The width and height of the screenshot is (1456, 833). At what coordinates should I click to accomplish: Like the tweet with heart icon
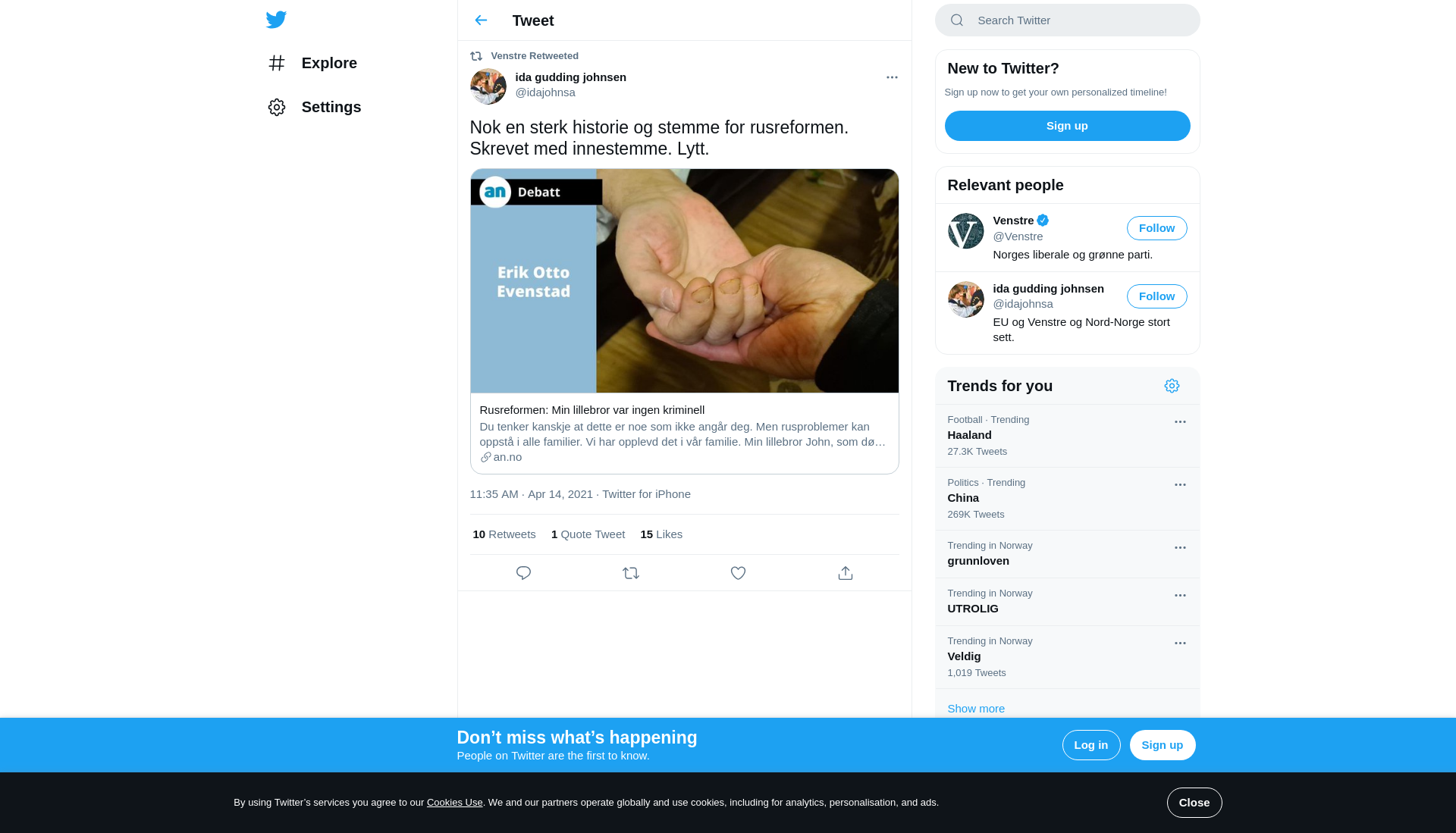pyautogui.click(x=738, y=573)
